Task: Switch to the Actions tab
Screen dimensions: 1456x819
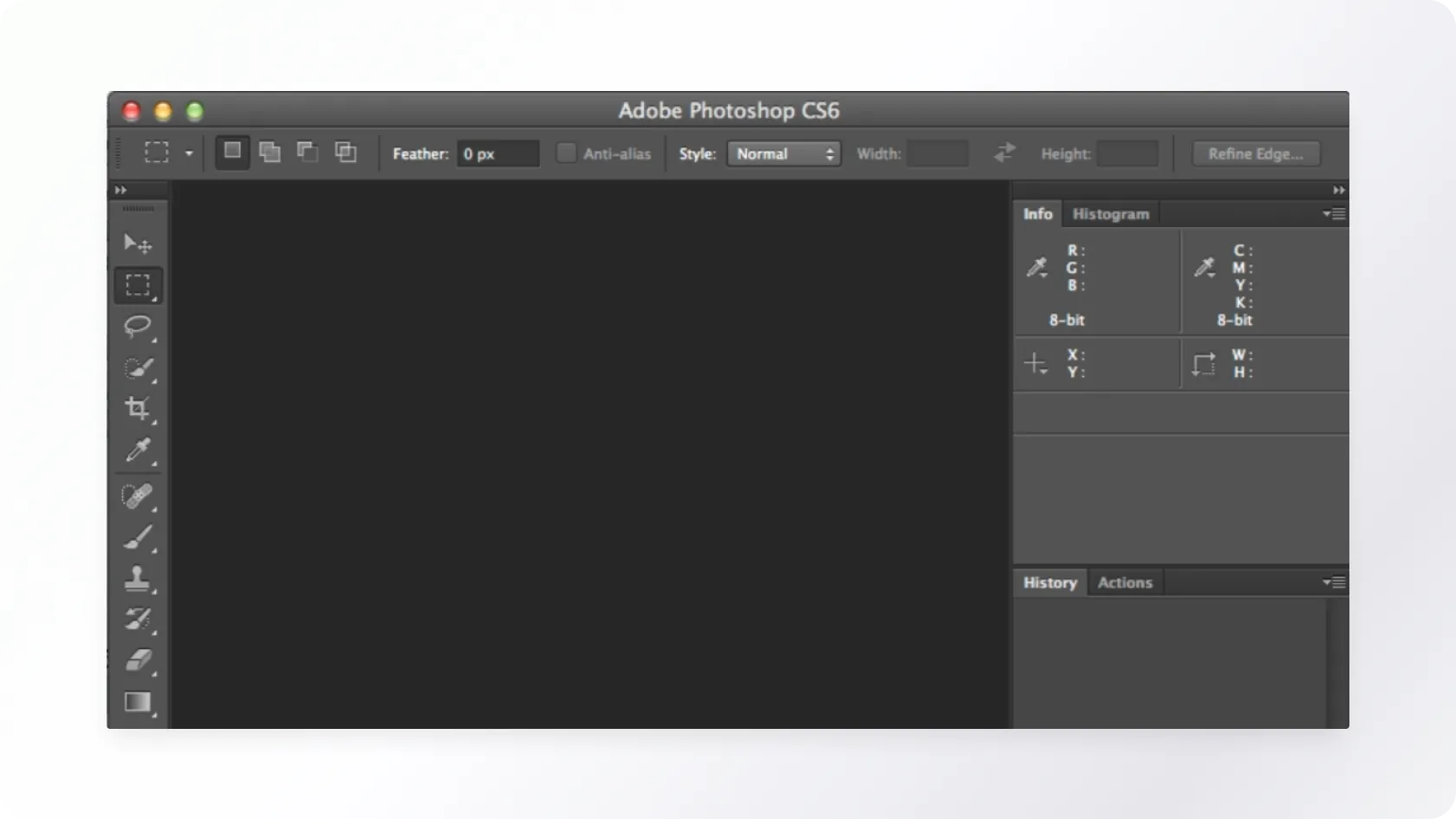Action: click(1124, 582)
